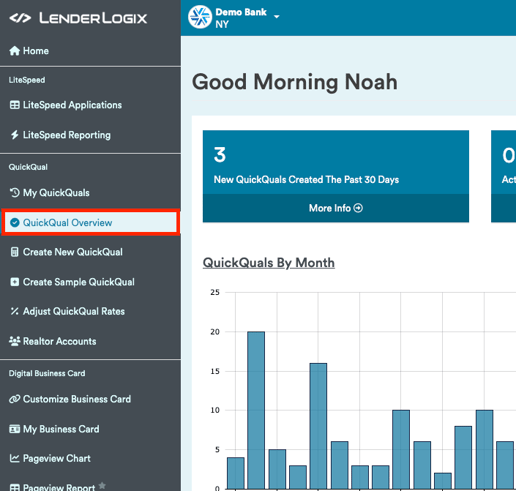Open Create New QuickQual
The width and height of the screenshot is (516, 491).
[90, 252]
